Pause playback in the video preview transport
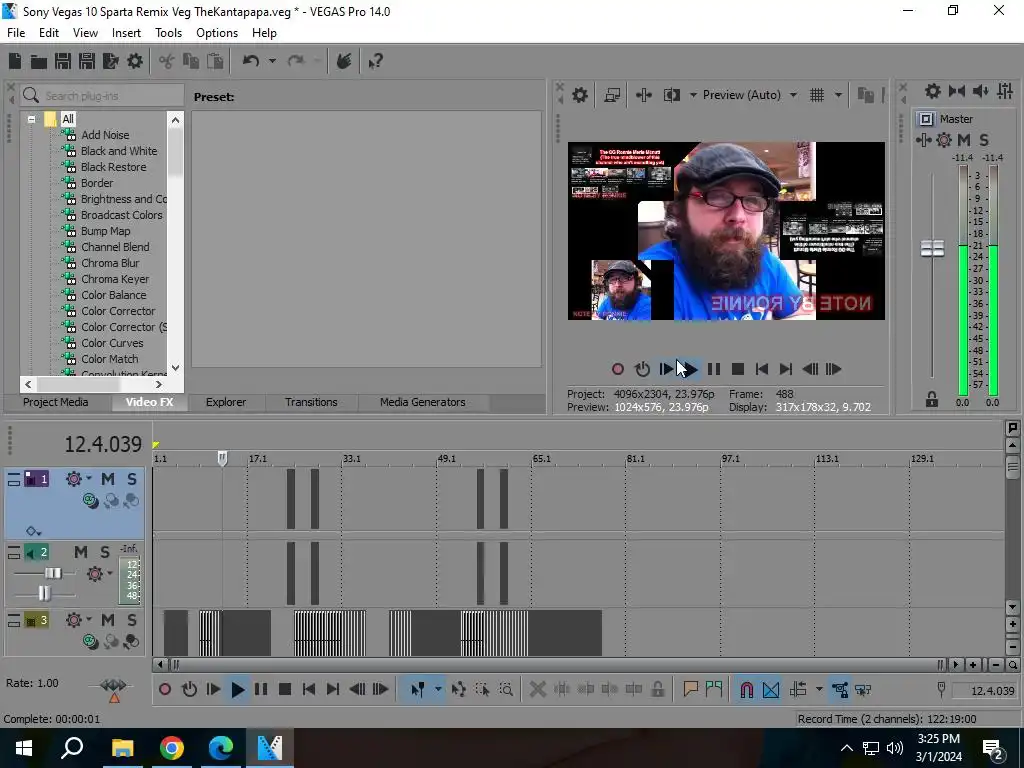Screen dimensions: 1024x768 714,369
